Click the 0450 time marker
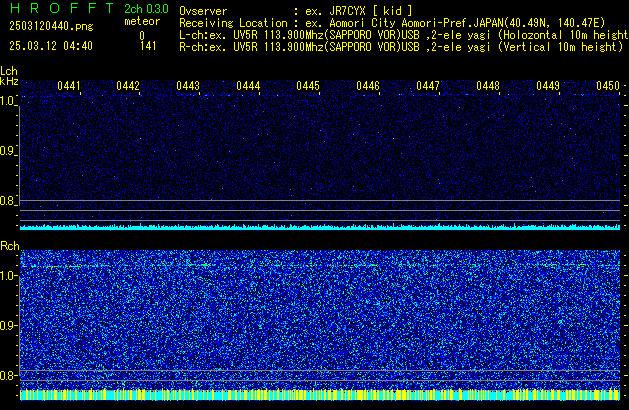This screenshot has height=410, width=629. click(608, 86)
